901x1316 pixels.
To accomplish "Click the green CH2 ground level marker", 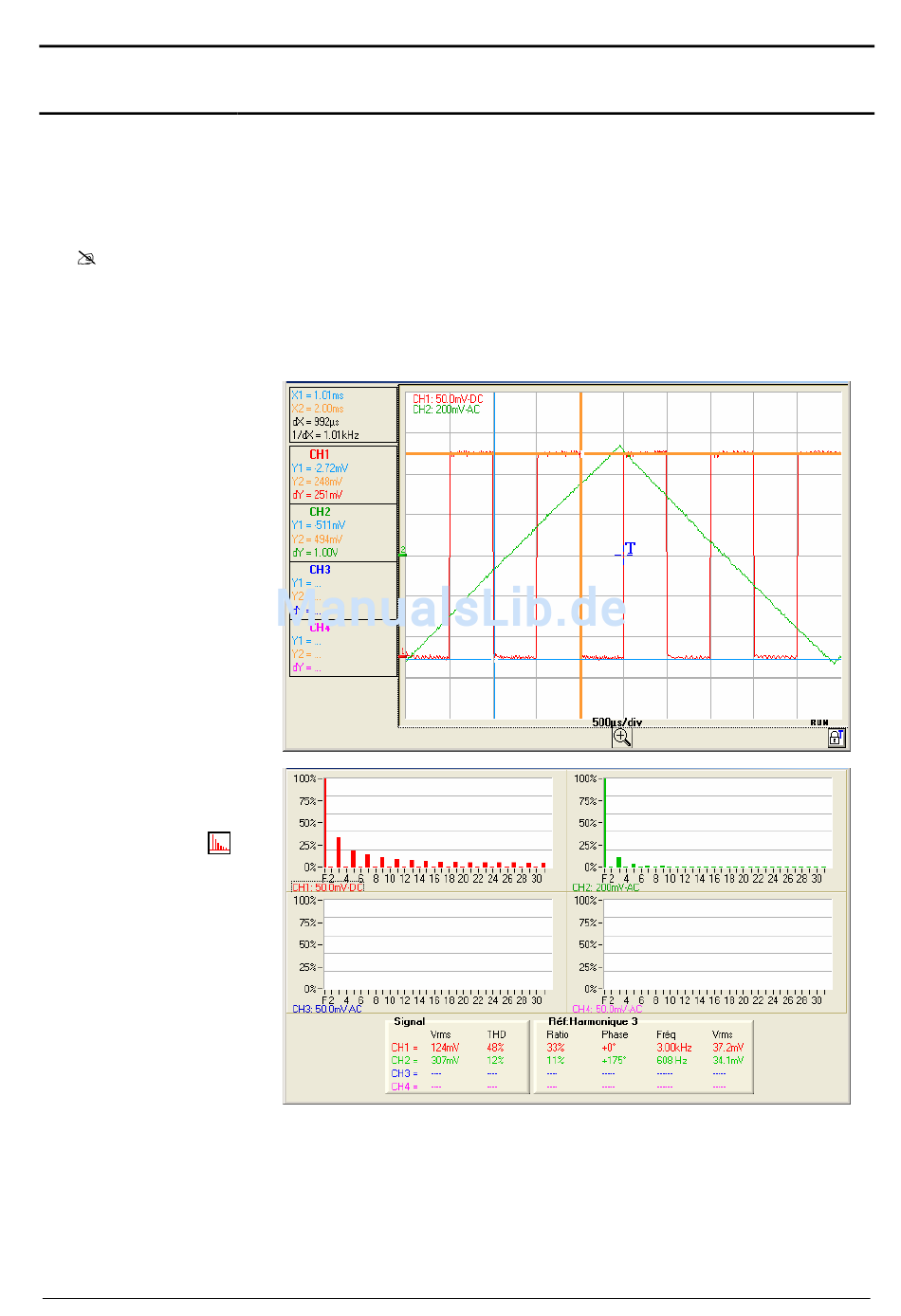I will (402, 552).
